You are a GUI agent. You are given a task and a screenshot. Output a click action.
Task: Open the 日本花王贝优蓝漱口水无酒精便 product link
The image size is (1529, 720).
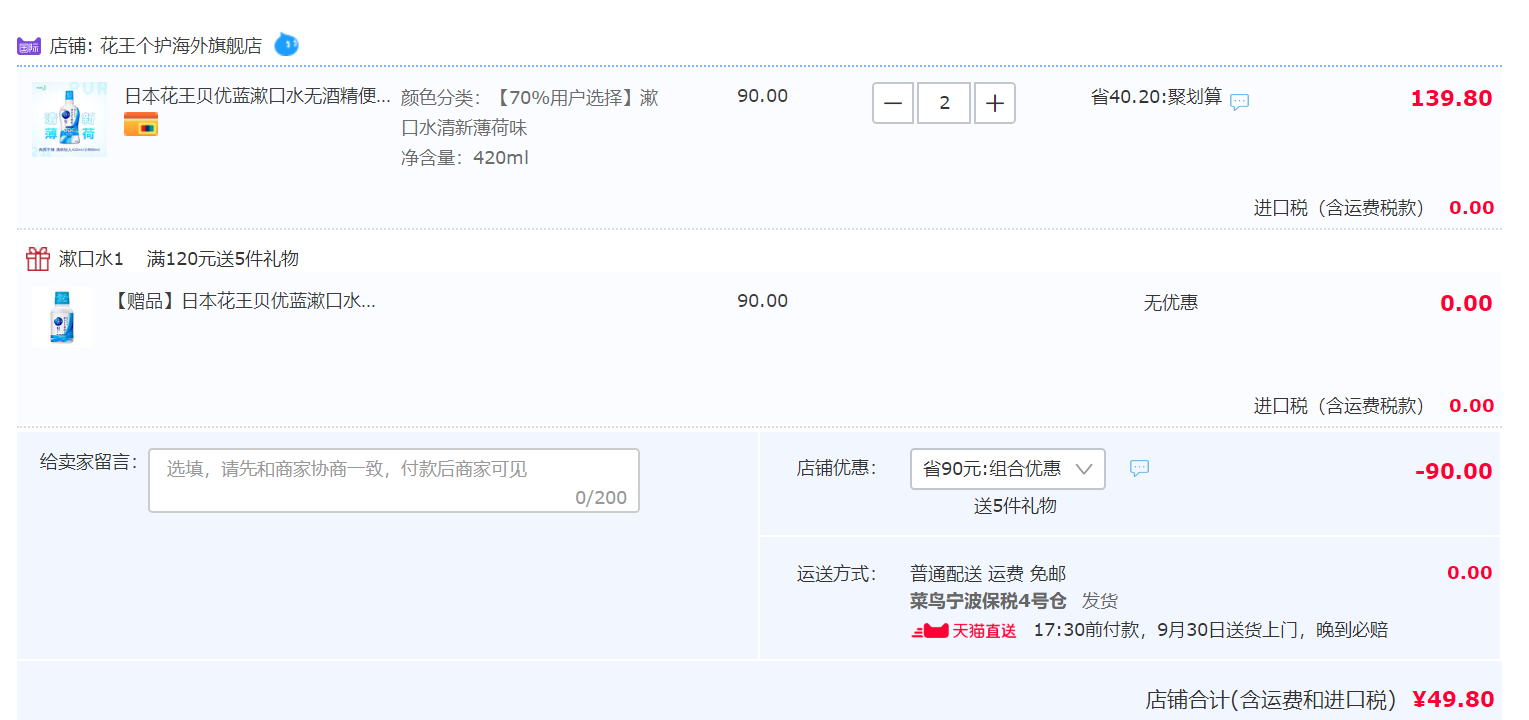pos(258,97)
